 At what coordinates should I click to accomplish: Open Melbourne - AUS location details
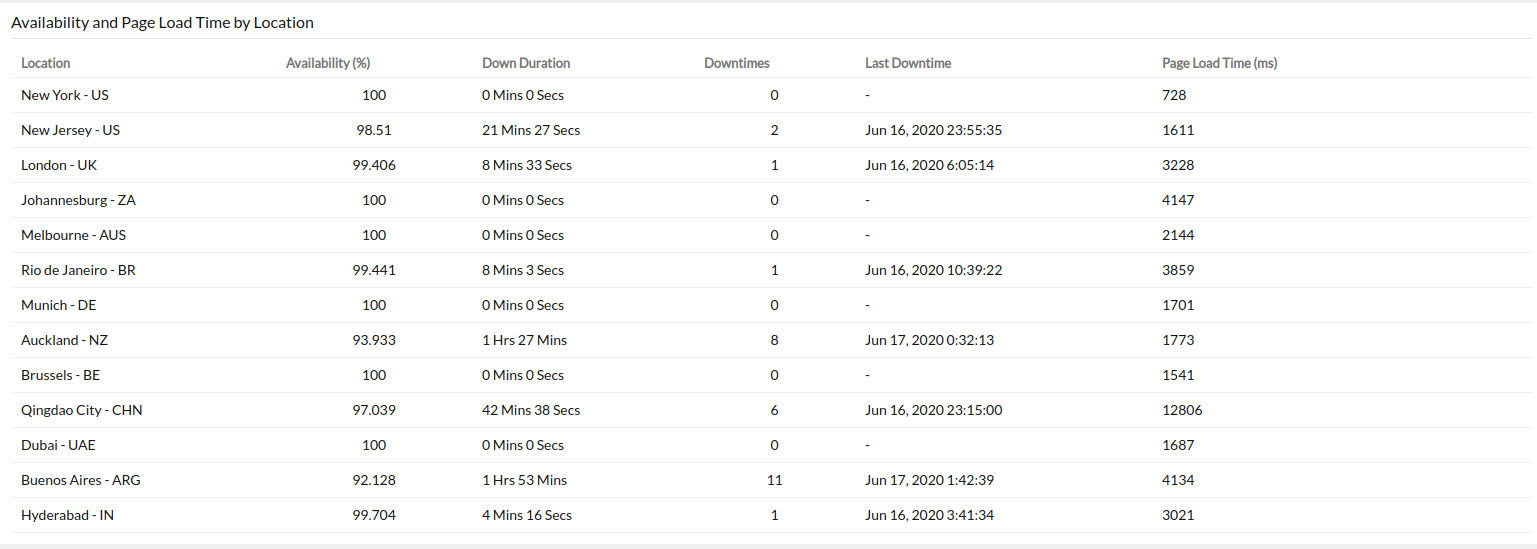[73, 235]
